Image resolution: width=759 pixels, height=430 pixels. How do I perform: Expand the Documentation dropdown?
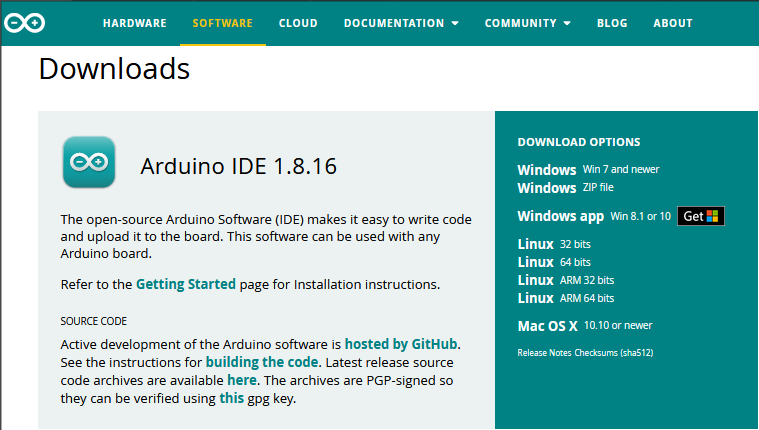[401, 23]
